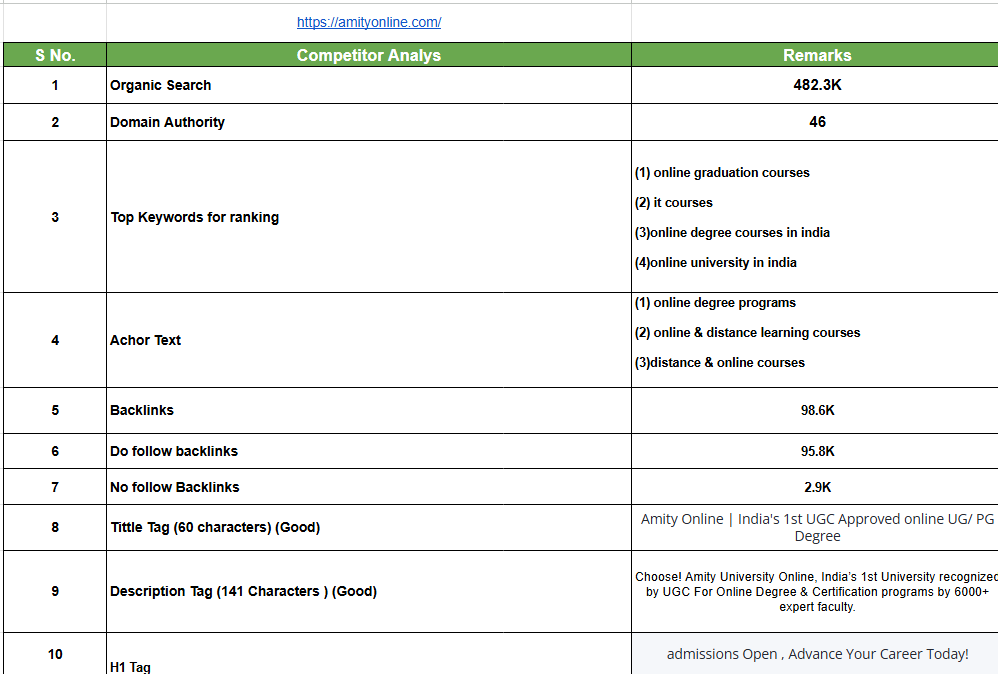Select the 'S No.' header cell
The width and height of the screenshot is (998, 674).
pos(55,55)
